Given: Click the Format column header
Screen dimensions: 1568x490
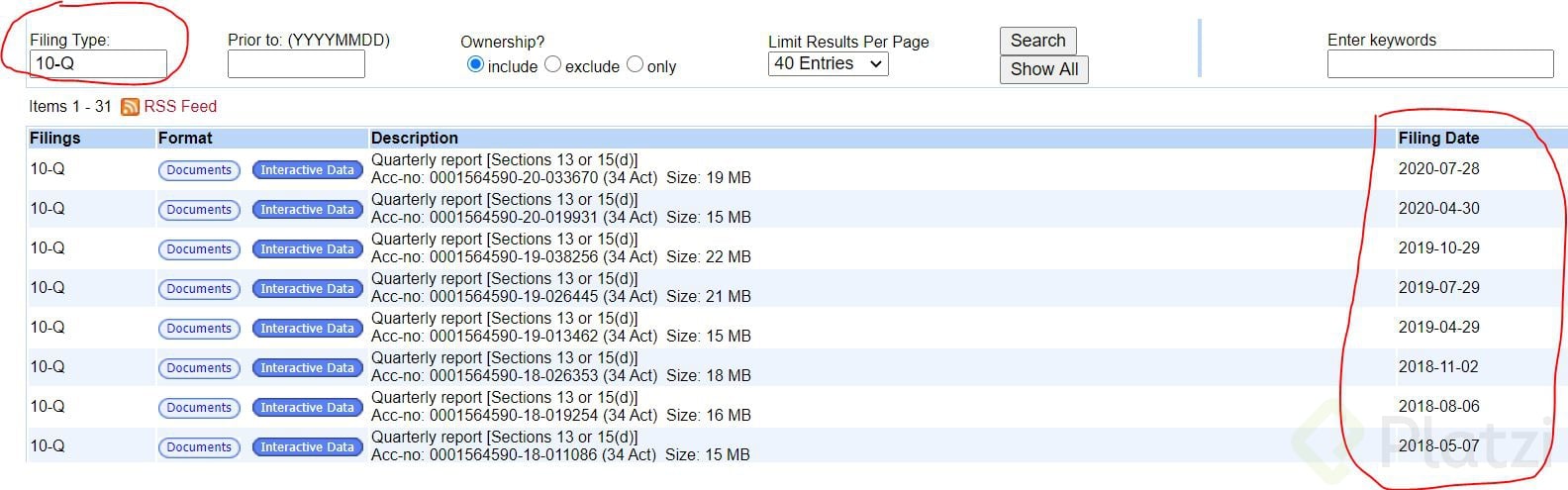Looking at the screenshot, I should (185, 139).
